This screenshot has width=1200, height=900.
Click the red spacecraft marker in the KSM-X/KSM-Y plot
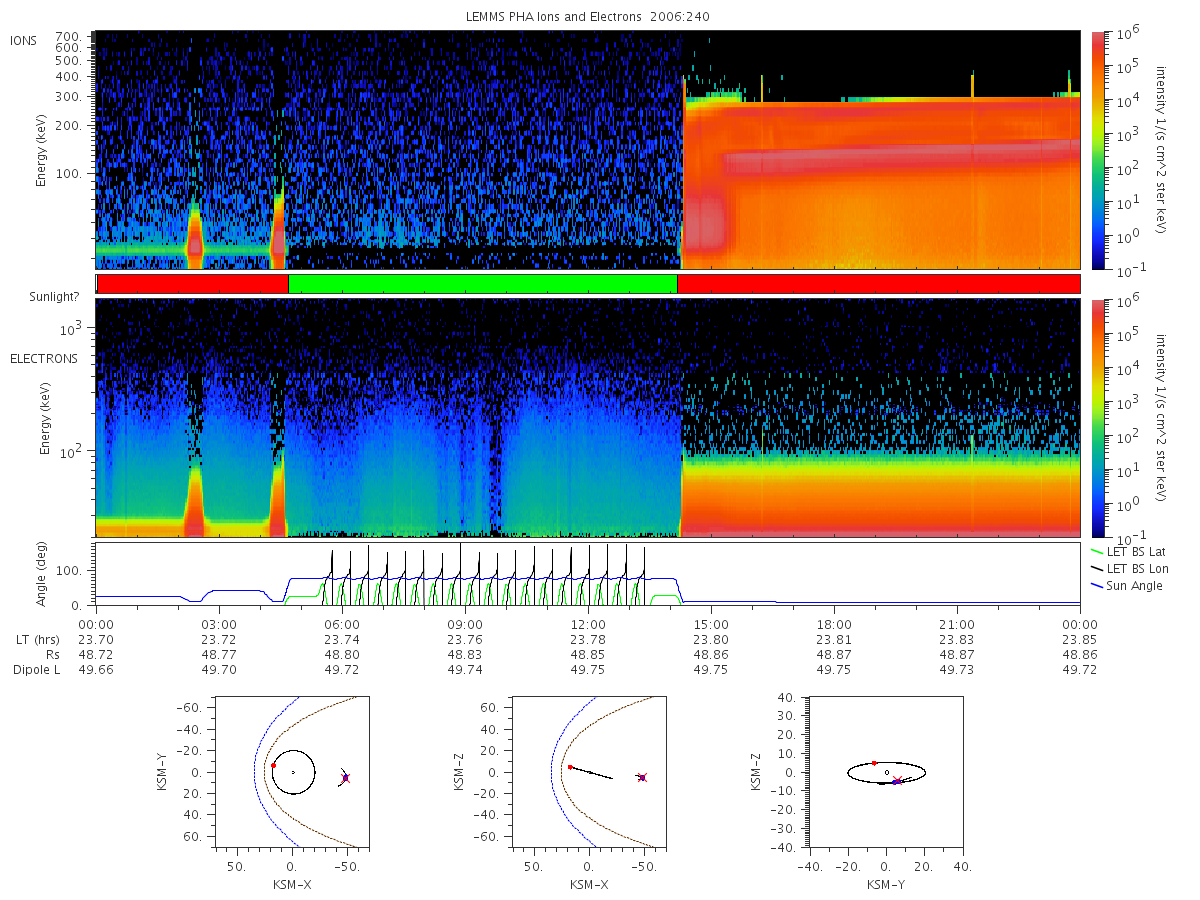click(x=273, y=765)
